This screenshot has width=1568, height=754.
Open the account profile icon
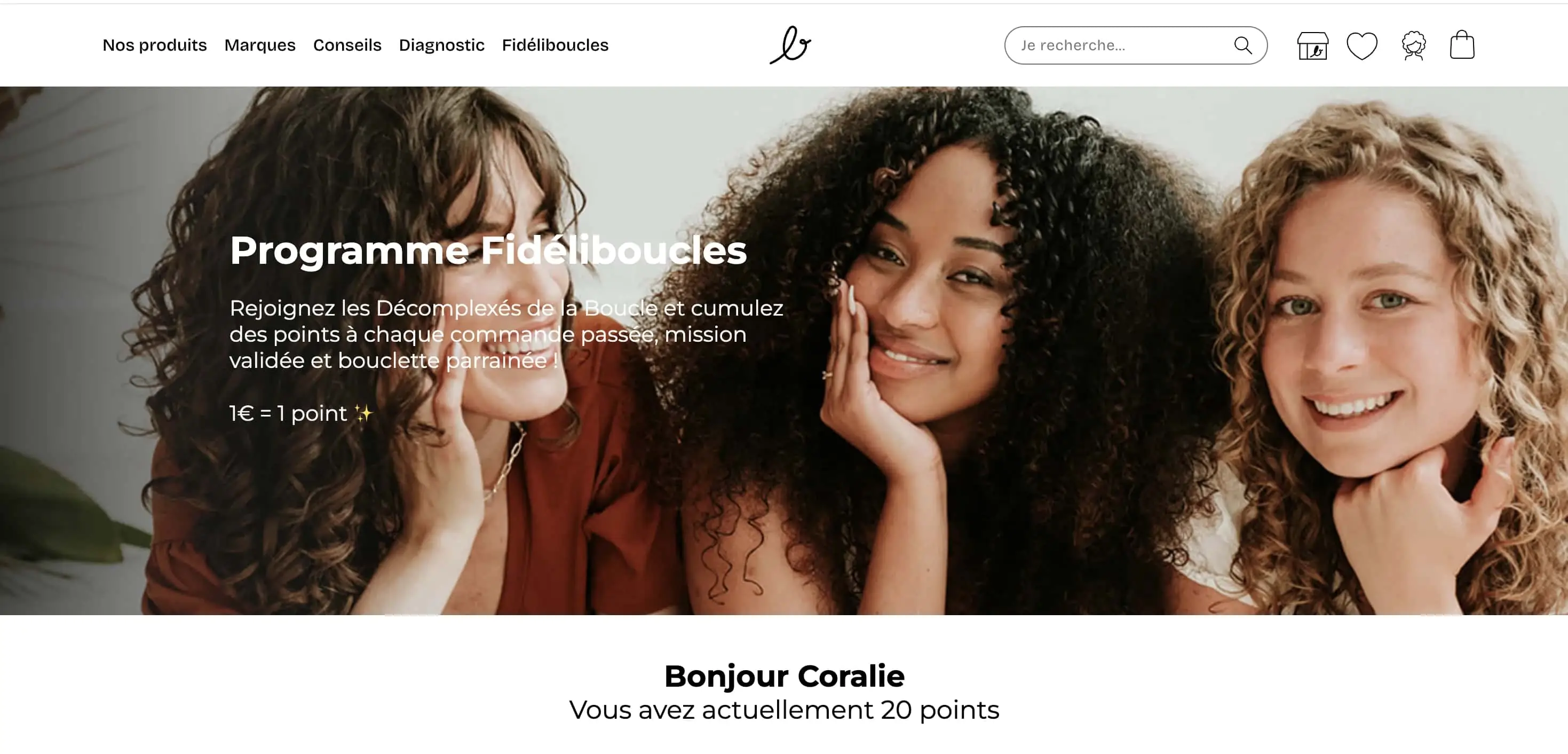[1413, 46]
